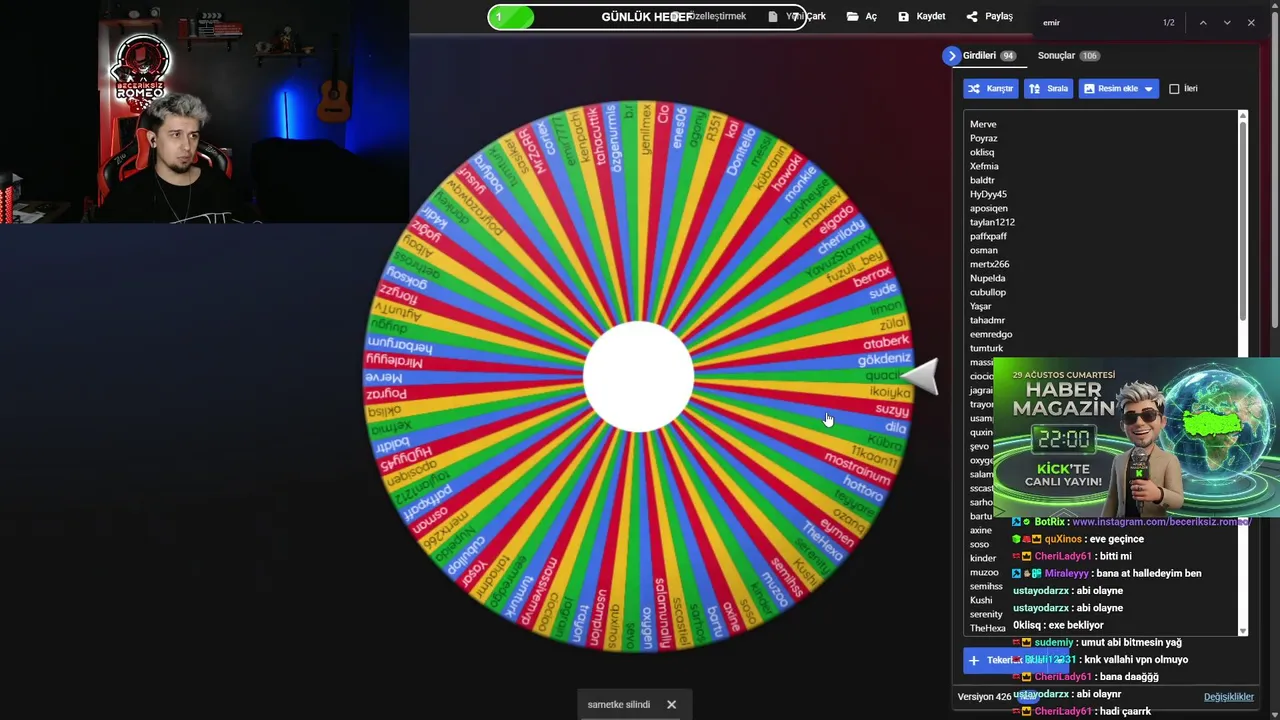The image size is (1280, 720).
Task: Select the 'osman' entry line
Action: [x=984, y=250]
